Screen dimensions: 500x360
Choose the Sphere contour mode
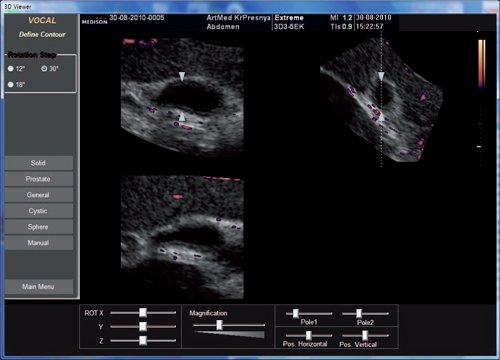pos(39,227)
